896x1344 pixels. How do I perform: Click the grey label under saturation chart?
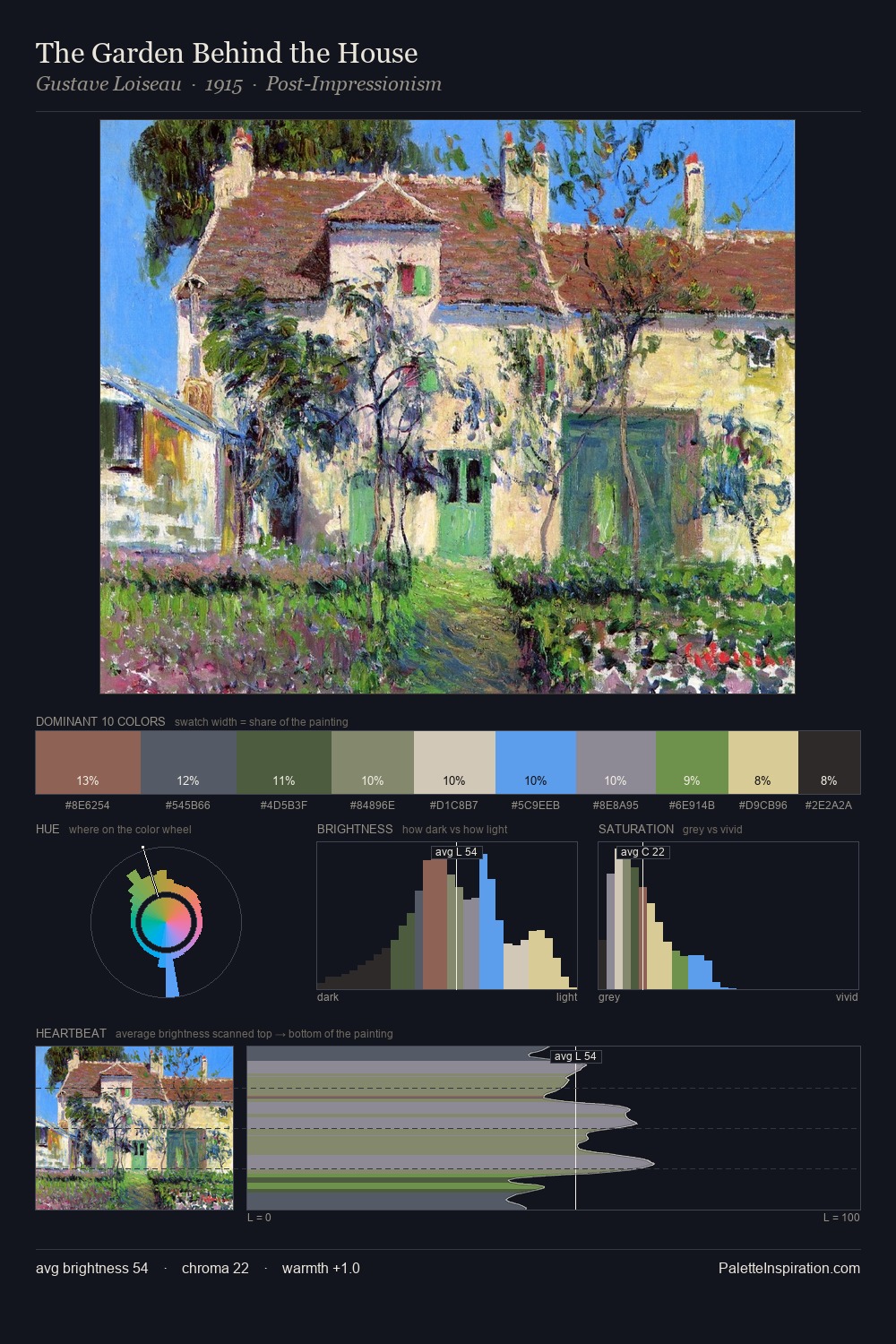point(609,996)
